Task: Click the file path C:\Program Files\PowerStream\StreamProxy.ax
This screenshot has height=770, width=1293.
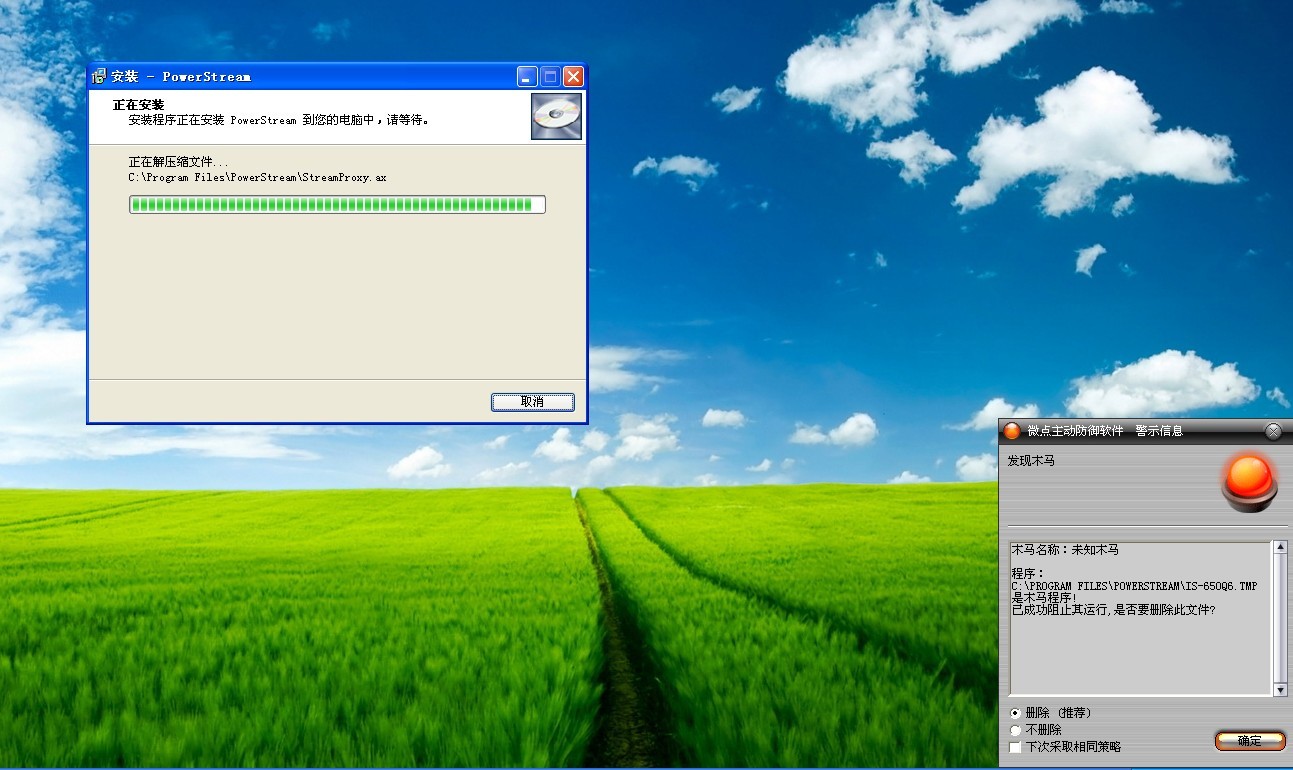Action: (258, 177)
